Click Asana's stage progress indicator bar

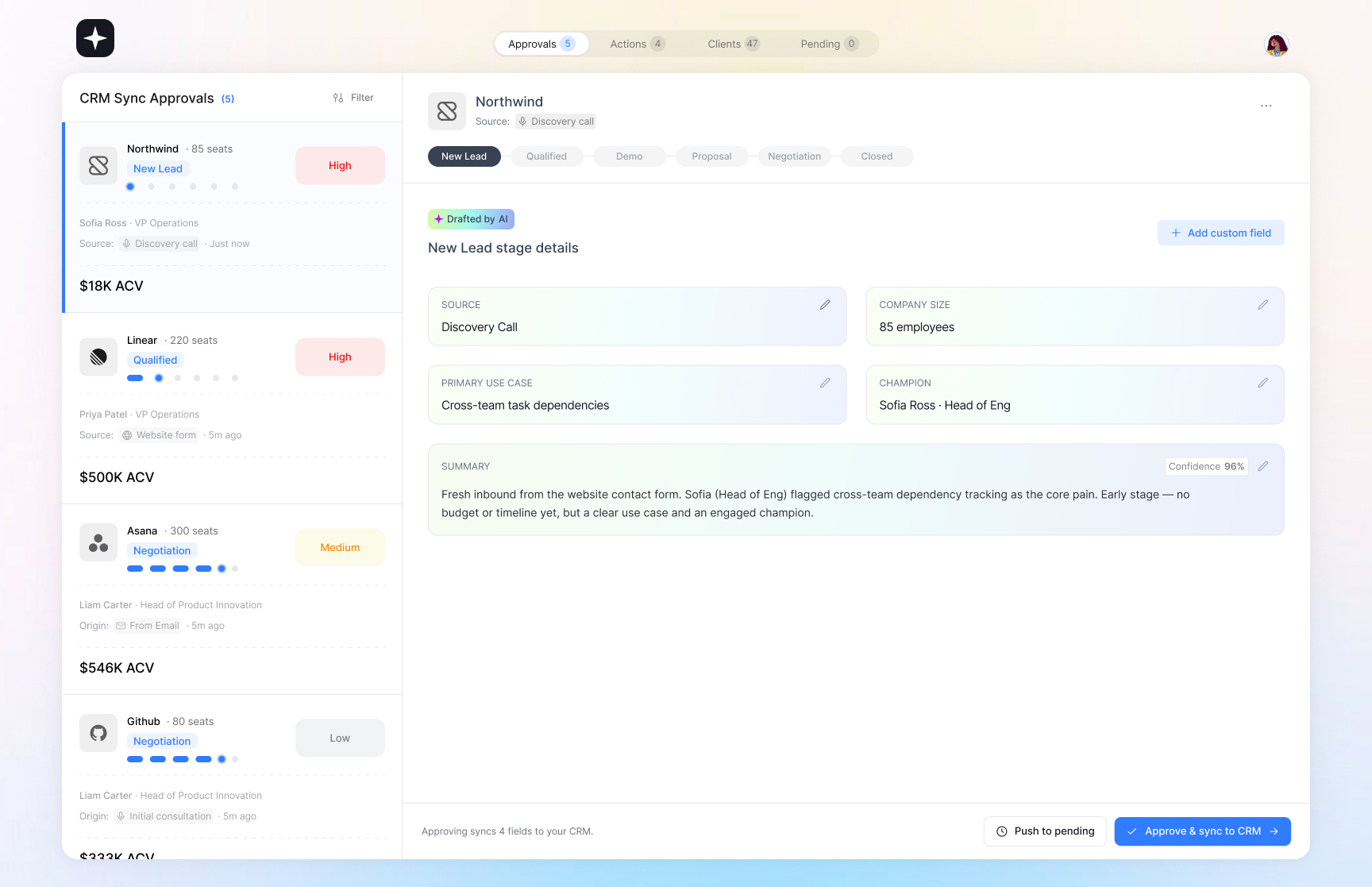183,569
